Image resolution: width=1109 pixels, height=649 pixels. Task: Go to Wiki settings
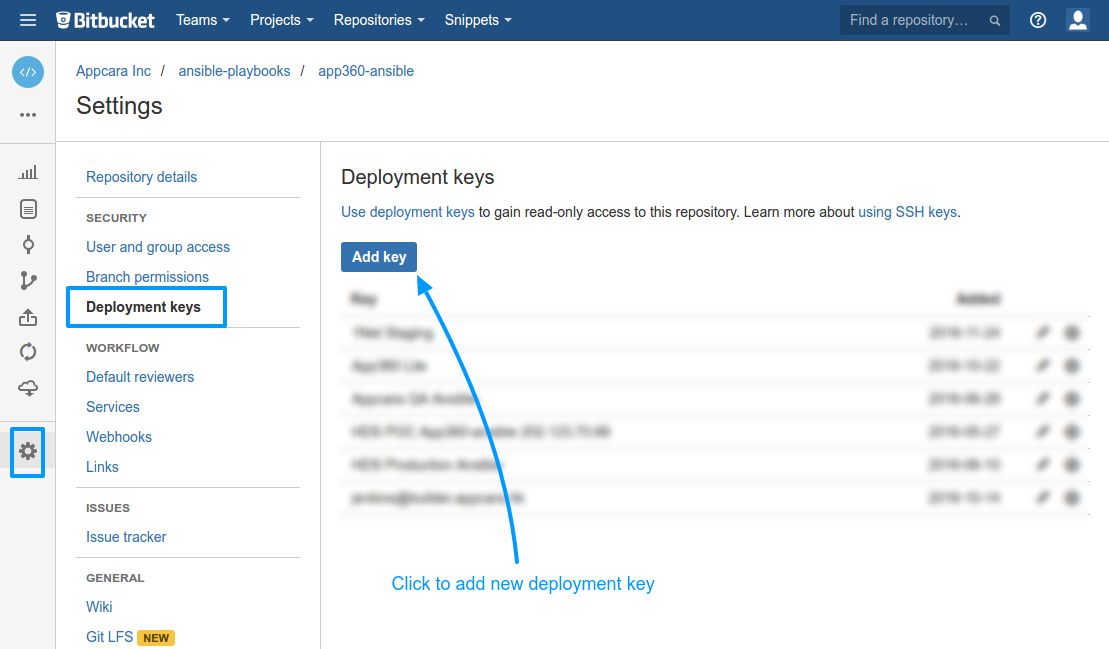(x=99, y=607)
